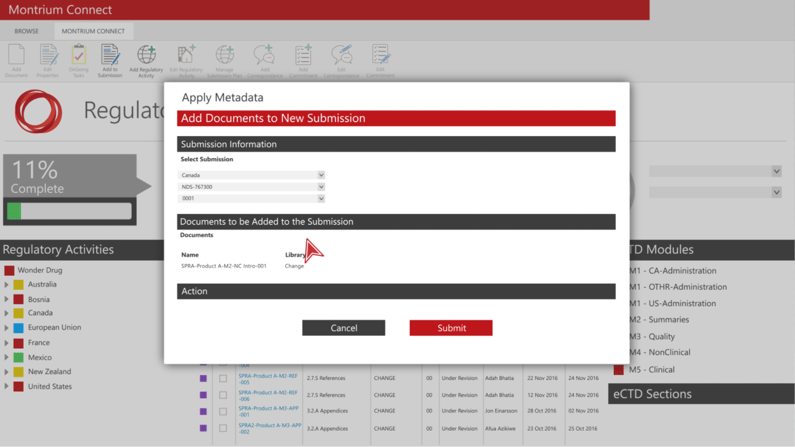Click the Wonder Drug tree label
The image size is (795, 447).
coord(40,271)
